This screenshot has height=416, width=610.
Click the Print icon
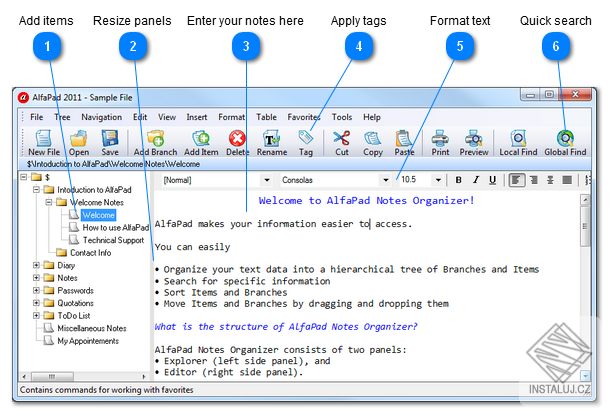[440, 138]
